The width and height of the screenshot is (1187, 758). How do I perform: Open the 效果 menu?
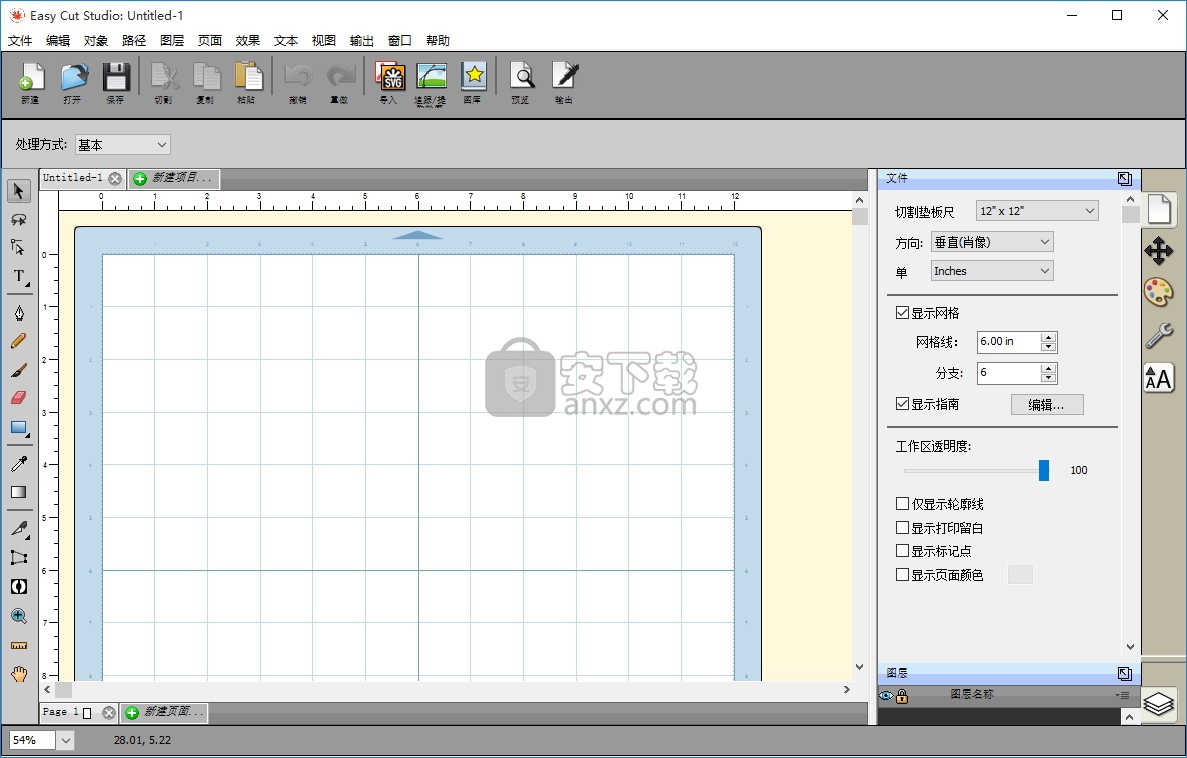coord(248,40)
